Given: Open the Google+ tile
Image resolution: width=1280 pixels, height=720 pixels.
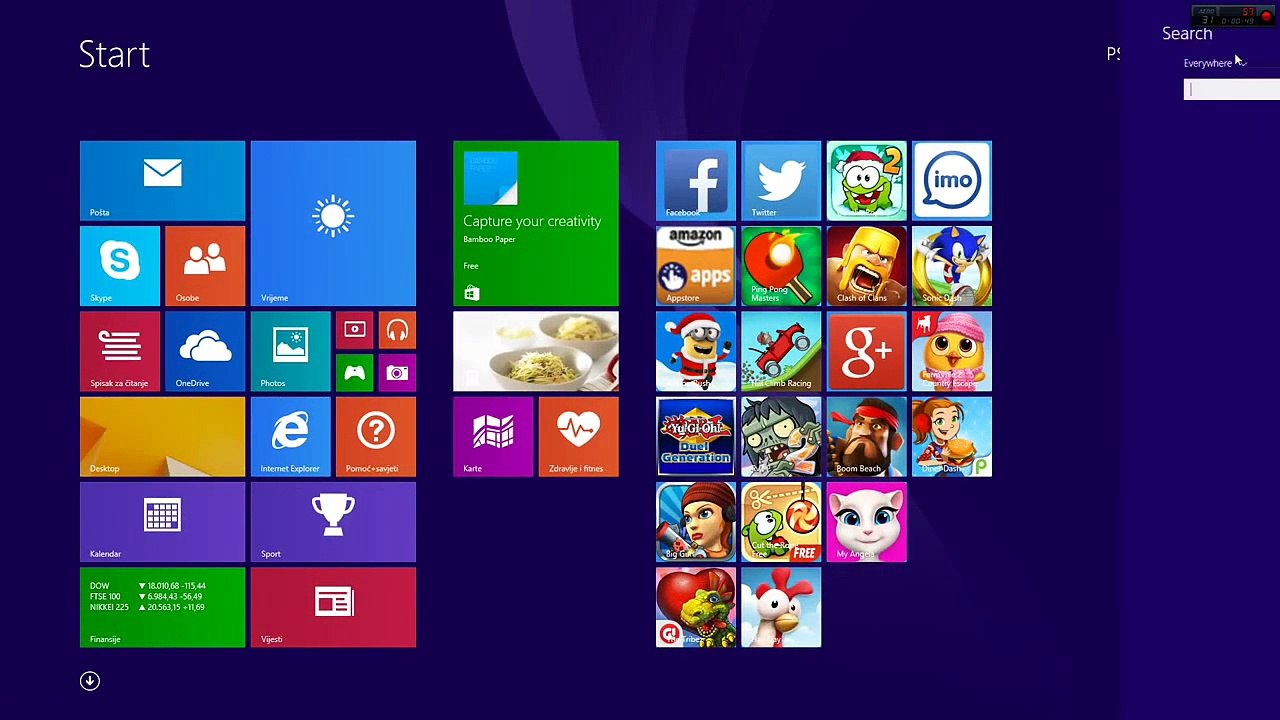Looking at the screenshot, I should point(867,351).
